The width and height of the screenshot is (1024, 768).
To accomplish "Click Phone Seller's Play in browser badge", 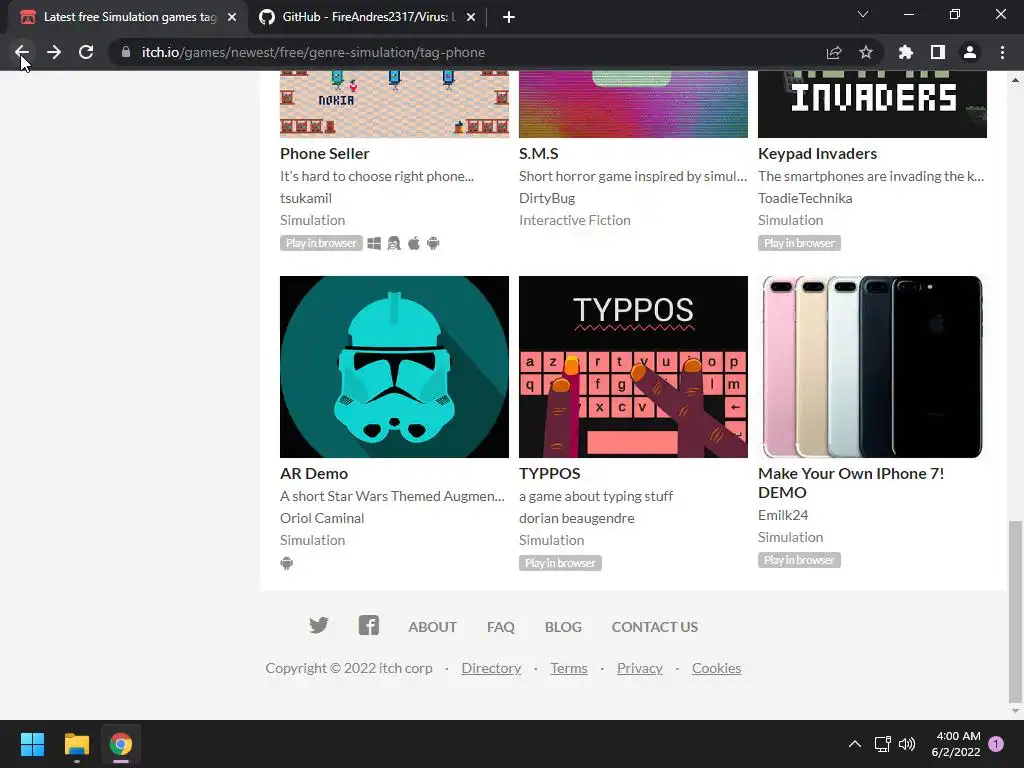I will click(x=321, y=243).
